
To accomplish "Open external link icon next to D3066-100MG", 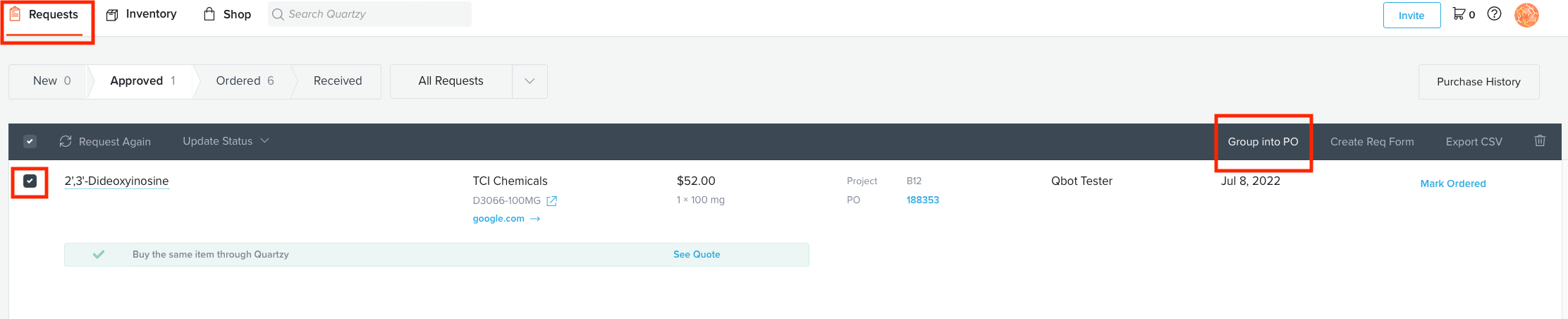I will pyautogui.click(x=552, y=201).
